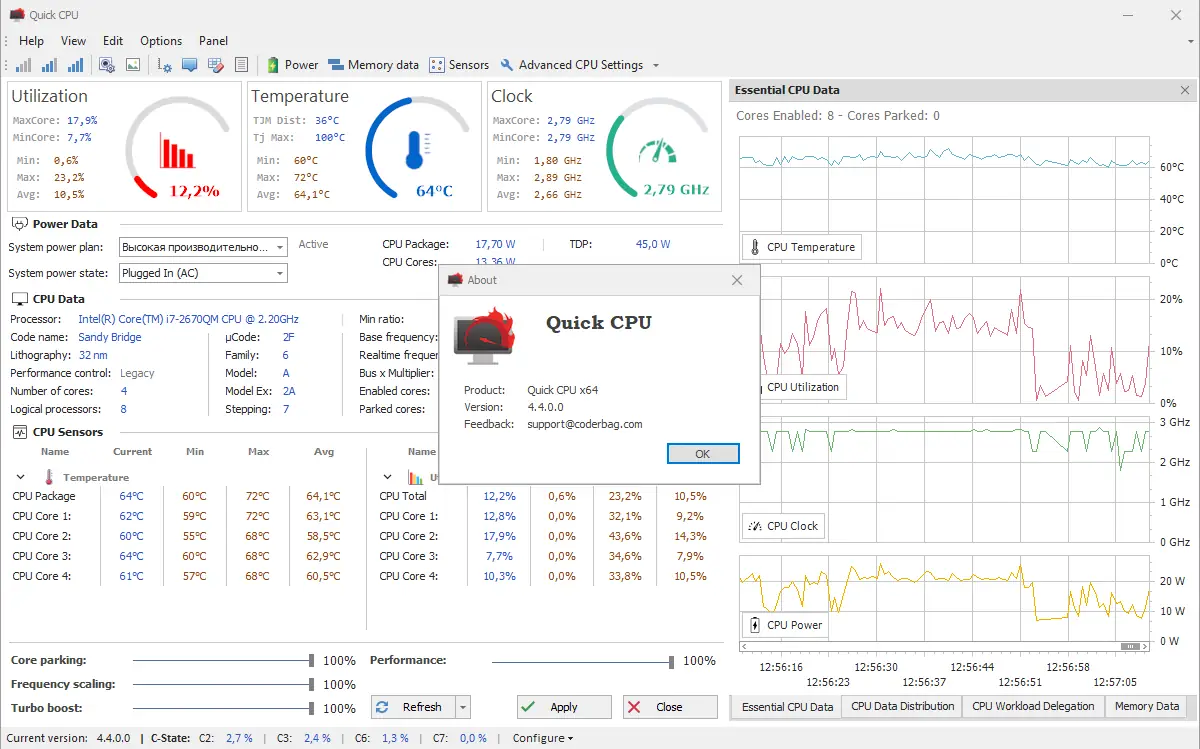The image size is (1200, 749).
Task: Click the gear-over-window toolbar icon
Action: pyautogui.click(x=107, y=65)
